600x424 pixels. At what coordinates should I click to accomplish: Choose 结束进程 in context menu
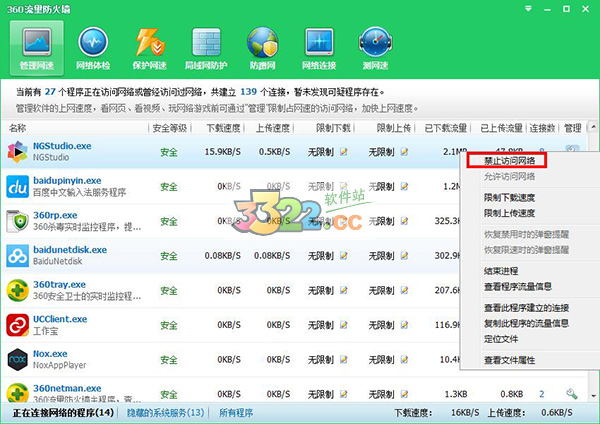[x=501, y=271]
